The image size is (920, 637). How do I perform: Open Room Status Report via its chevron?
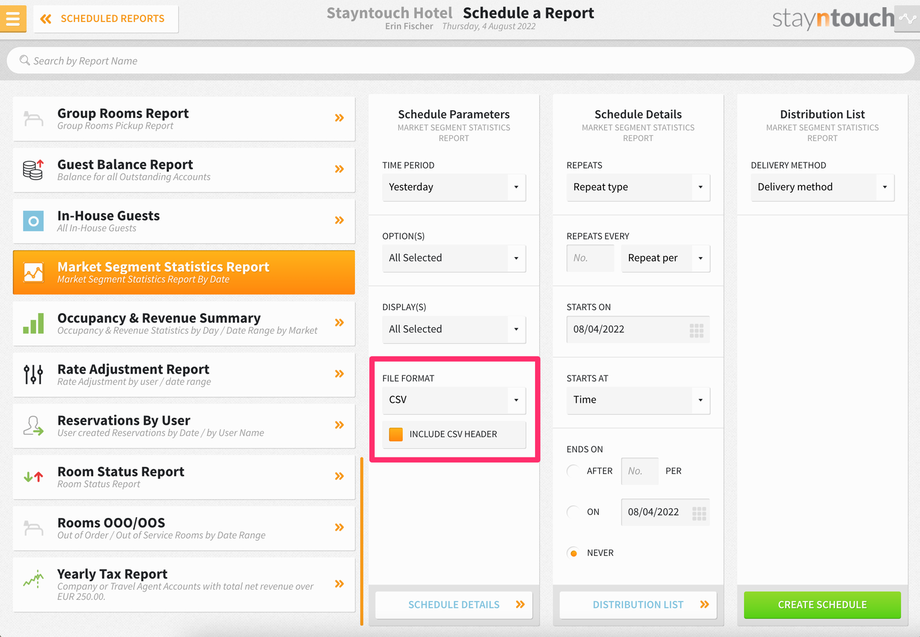coord(339,476)
